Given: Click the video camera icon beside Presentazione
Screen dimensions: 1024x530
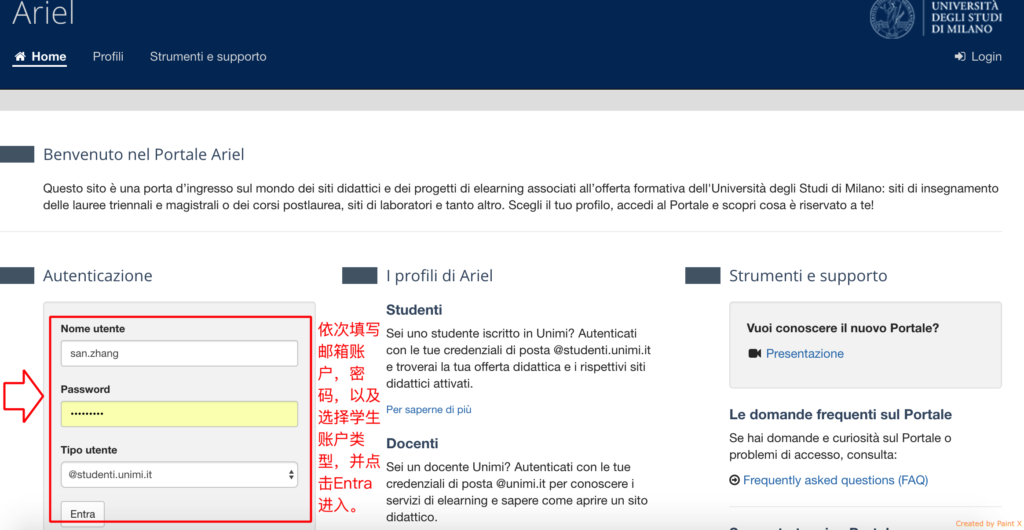Looking at the screenshot, I should tap(754, 354).
